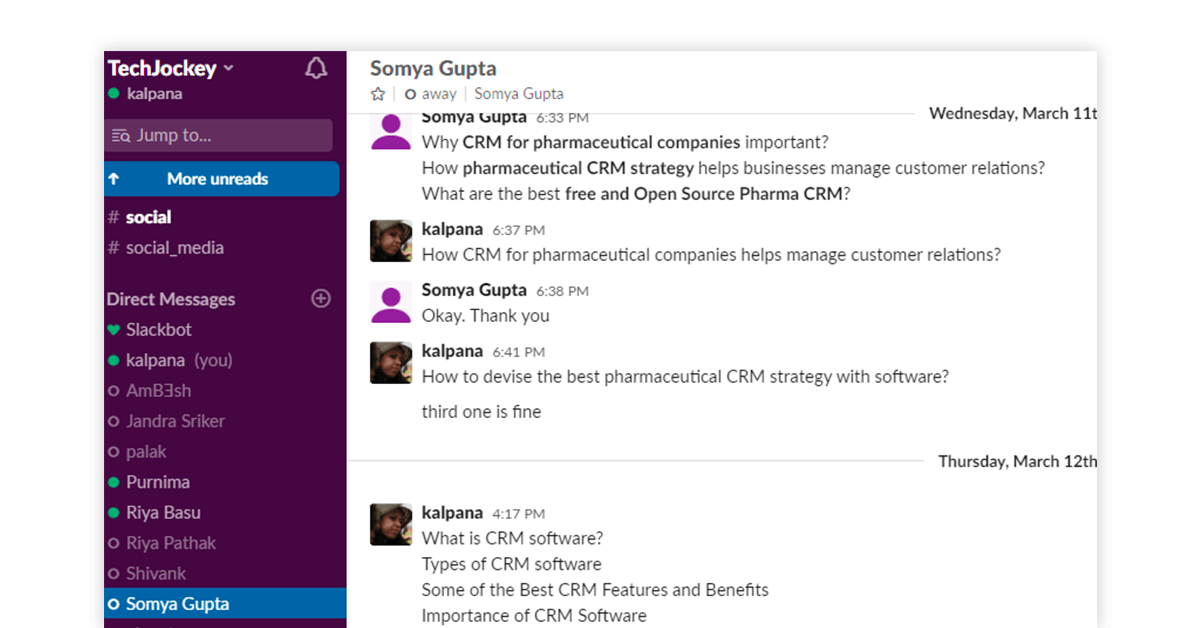
Task: Click the line "Why CRM for pharmaceutical companies important?"
Action: (x=625, y=142)
